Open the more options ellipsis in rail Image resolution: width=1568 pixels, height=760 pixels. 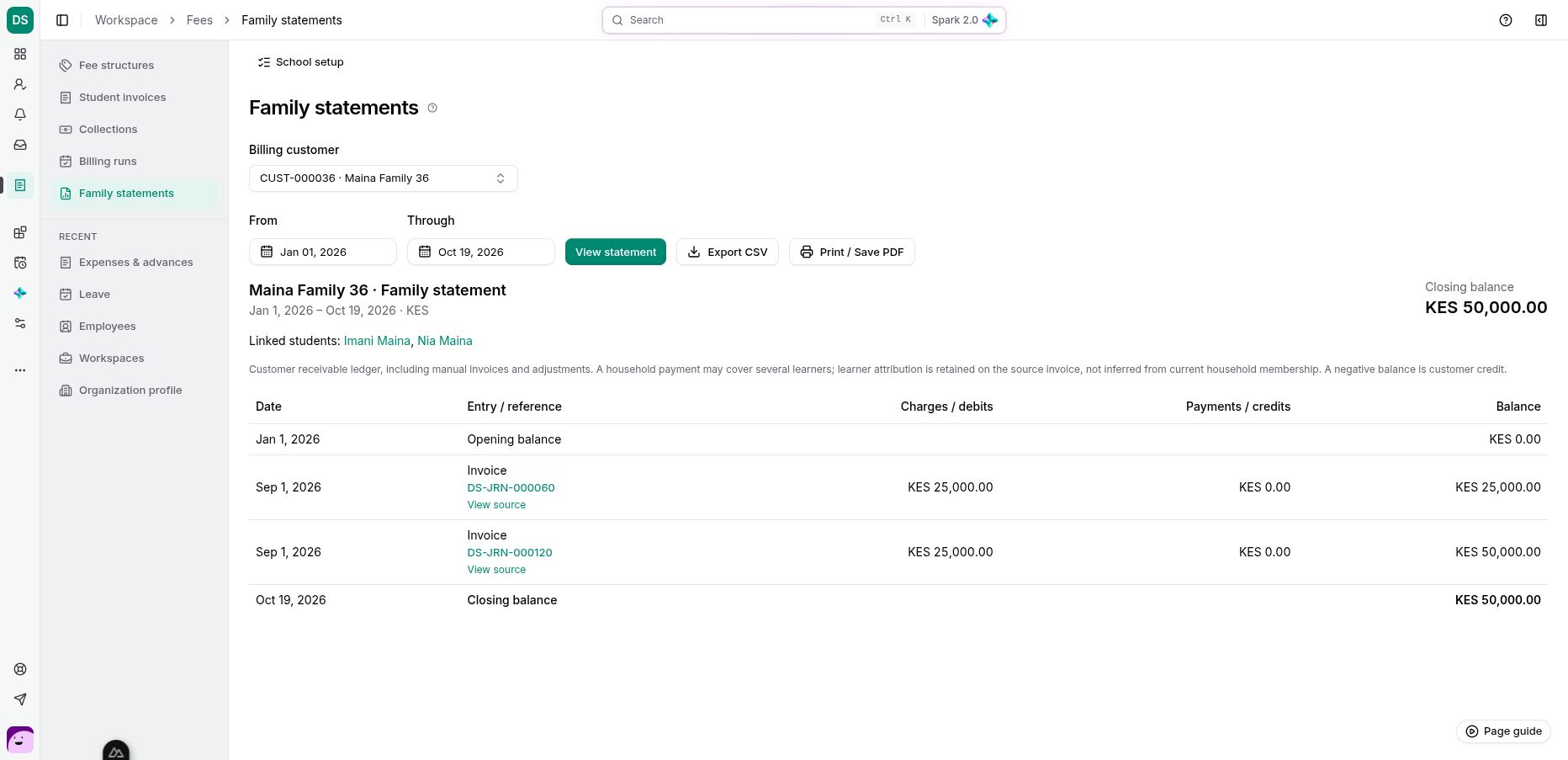tap(20, 370)
